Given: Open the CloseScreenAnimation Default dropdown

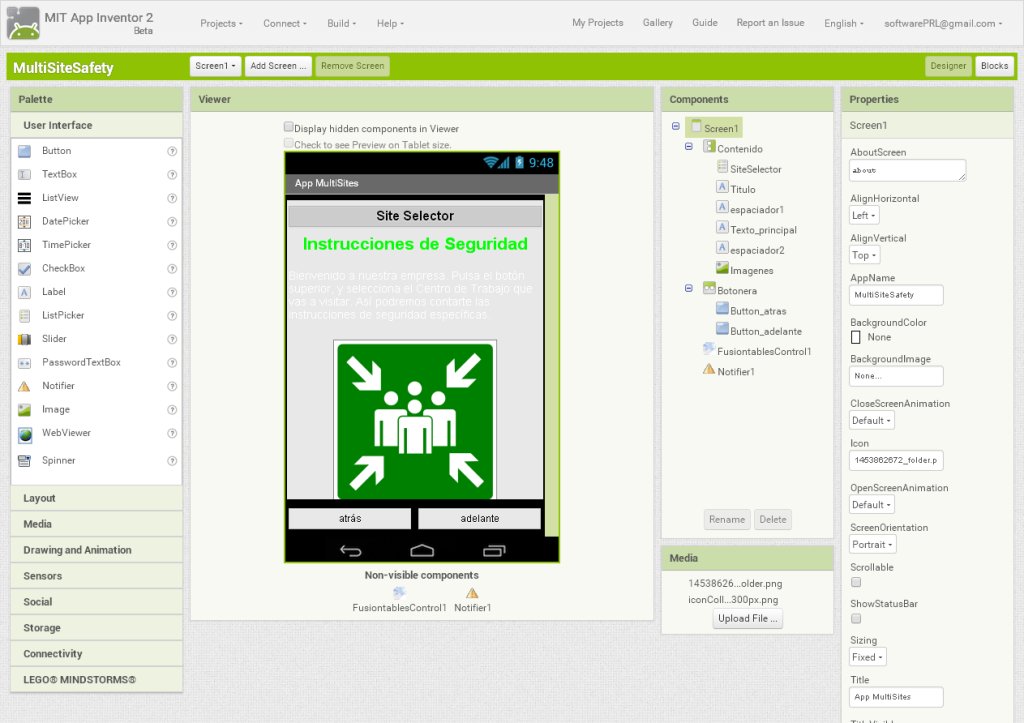Looking at the screenshot, I should (871, 421).
